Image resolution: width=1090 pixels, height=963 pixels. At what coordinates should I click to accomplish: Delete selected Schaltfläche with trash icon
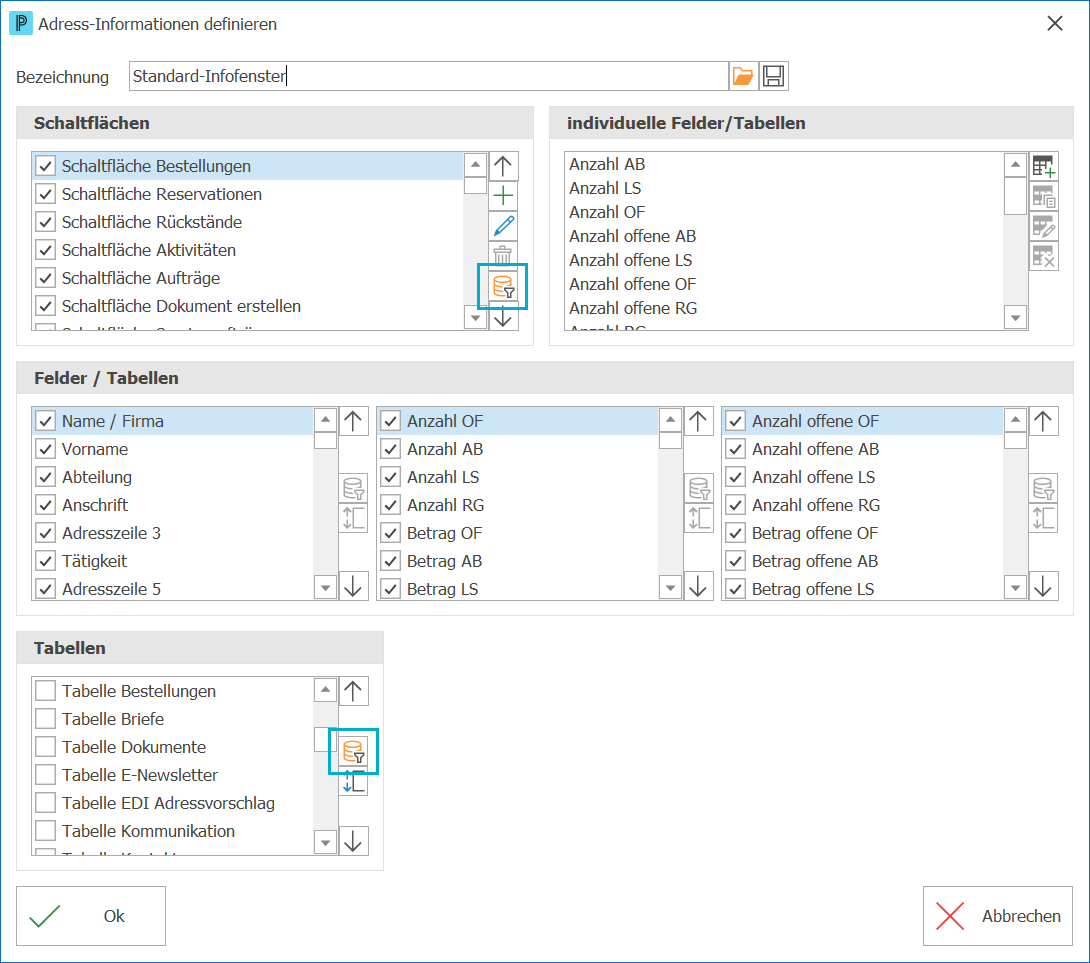(x=503, y=254)
